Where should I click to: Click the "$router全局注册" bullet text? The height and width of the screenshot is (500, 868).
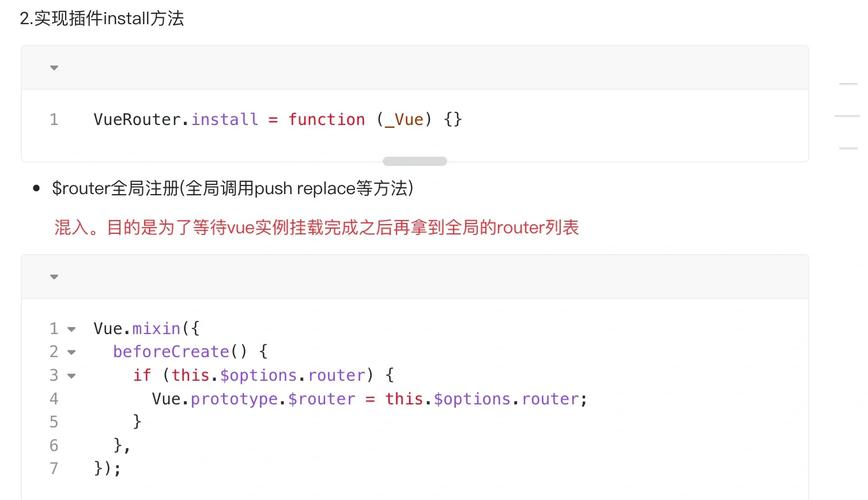click(x=232, y=188)
